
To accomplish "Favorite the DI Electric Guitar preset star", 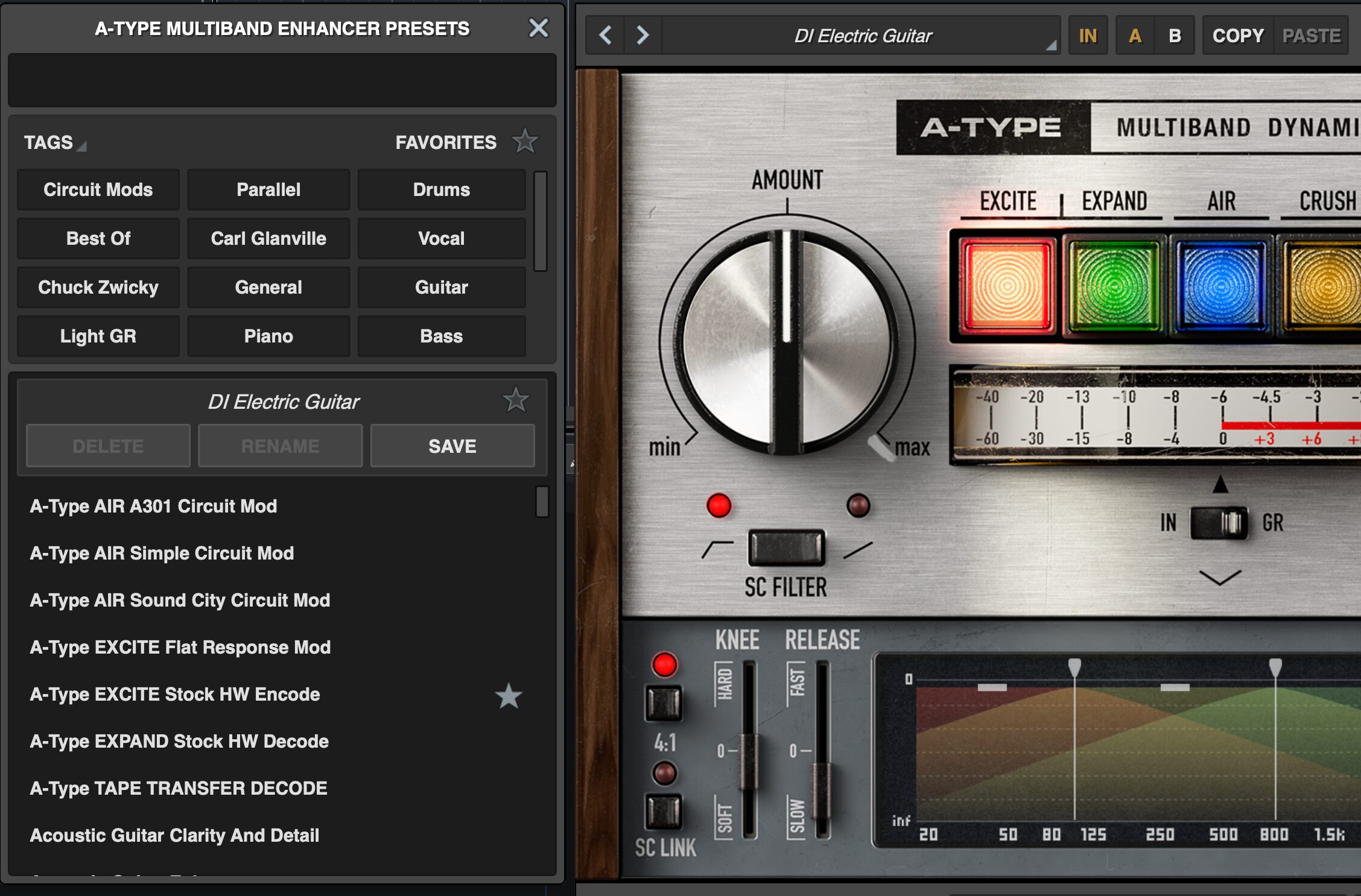I will pyautogui.click(x=516, y=400).
